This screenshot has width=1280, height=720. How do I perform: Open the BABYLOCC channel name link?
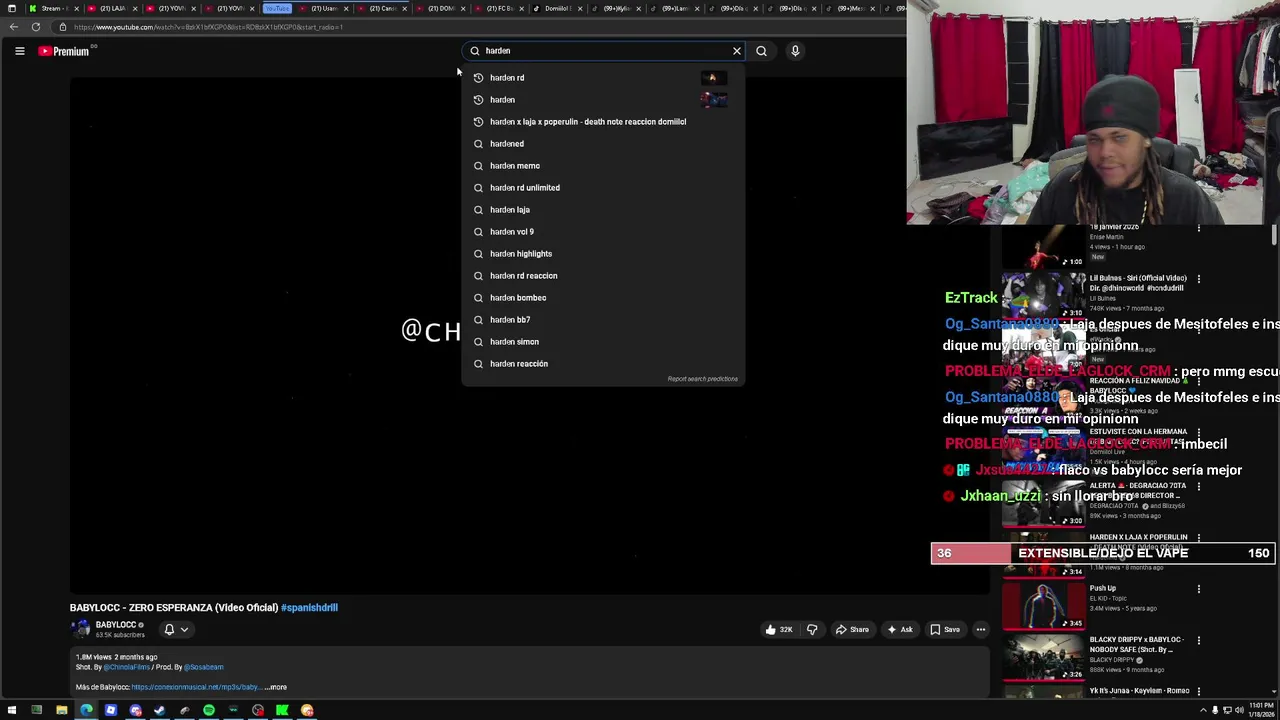point(115,625)
